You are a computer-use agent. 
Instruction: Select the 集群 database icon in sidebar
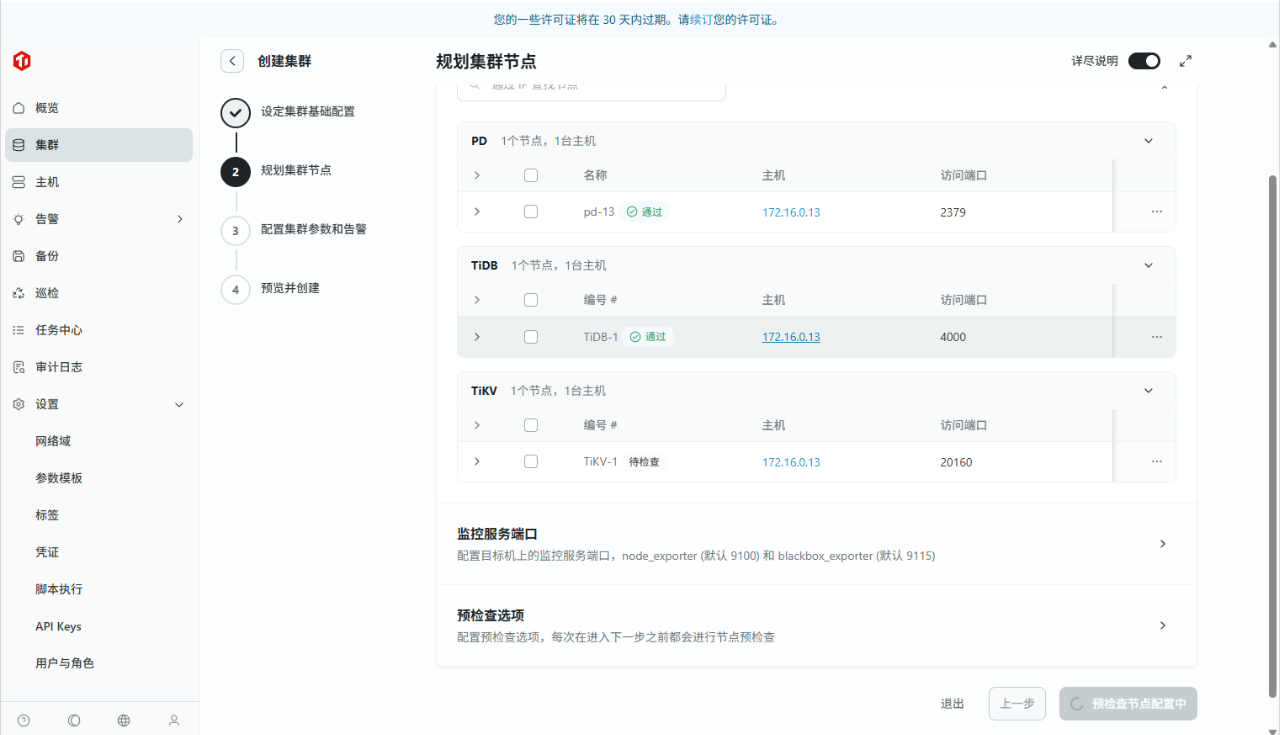[18, 145]
